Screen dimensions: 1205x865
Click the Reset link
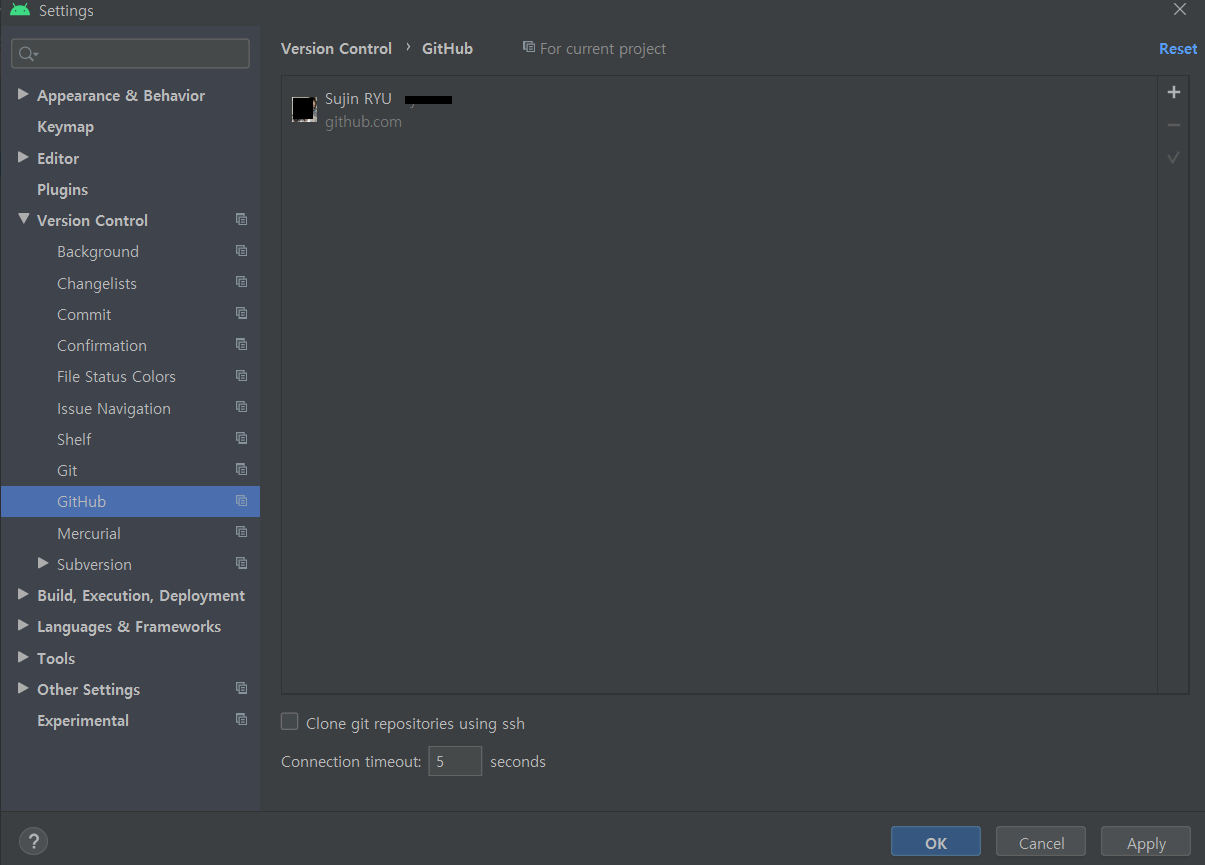click(1178, 49)
